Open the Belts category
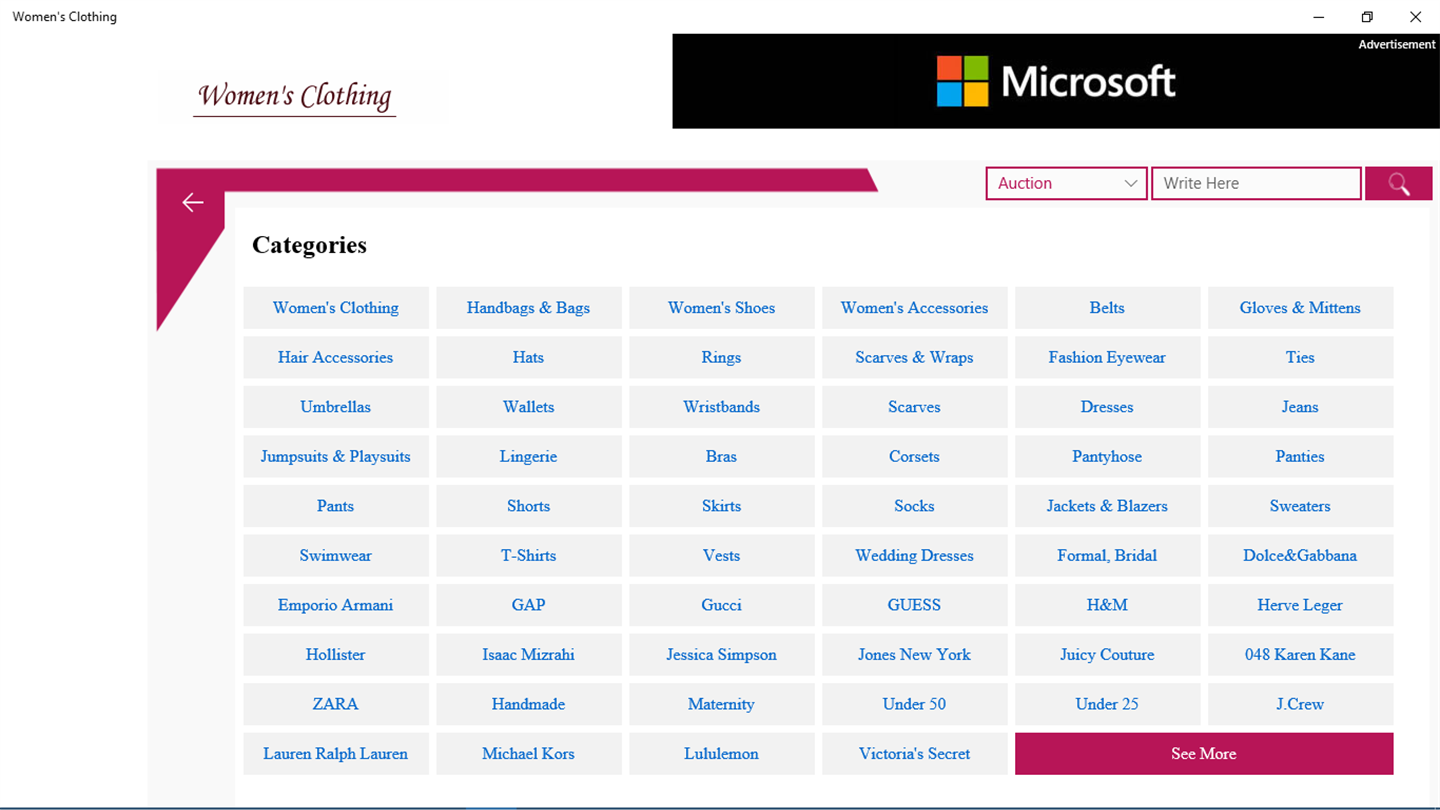The height and width of the screenshot is (810, 1440). 1108,308
